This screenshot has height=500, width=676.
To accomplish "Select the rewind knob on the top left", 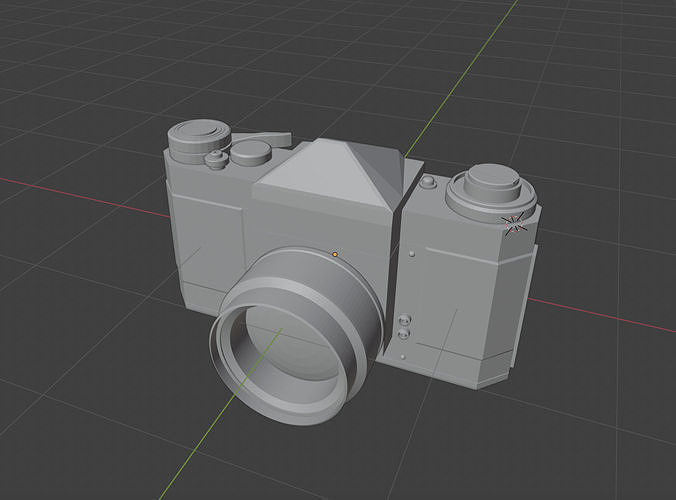I will 200,141.
